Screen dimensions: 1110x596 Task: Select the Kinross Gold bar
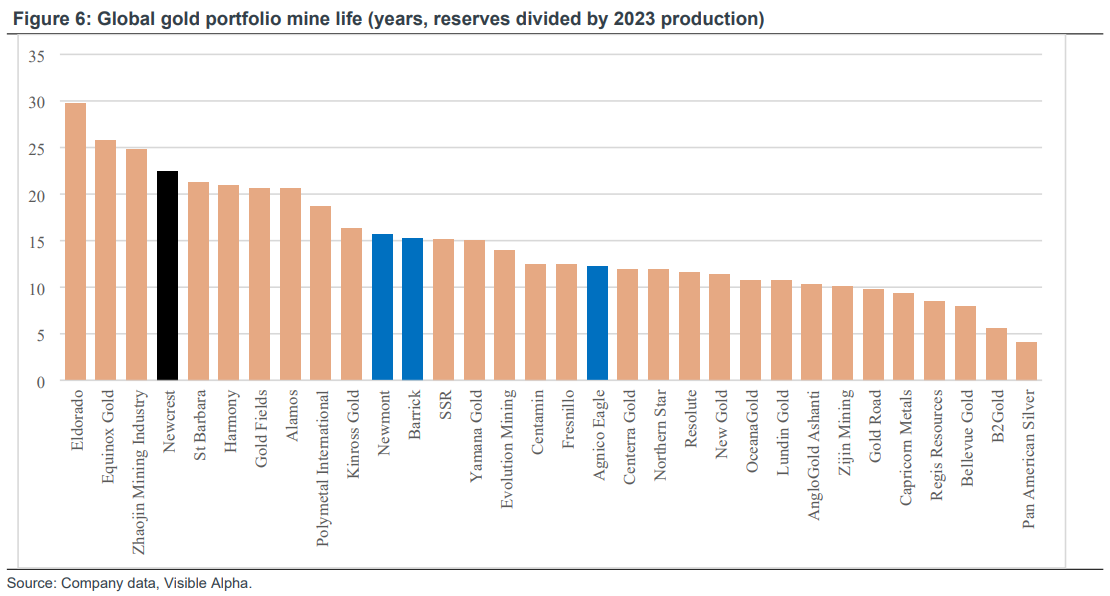point(353,304)
